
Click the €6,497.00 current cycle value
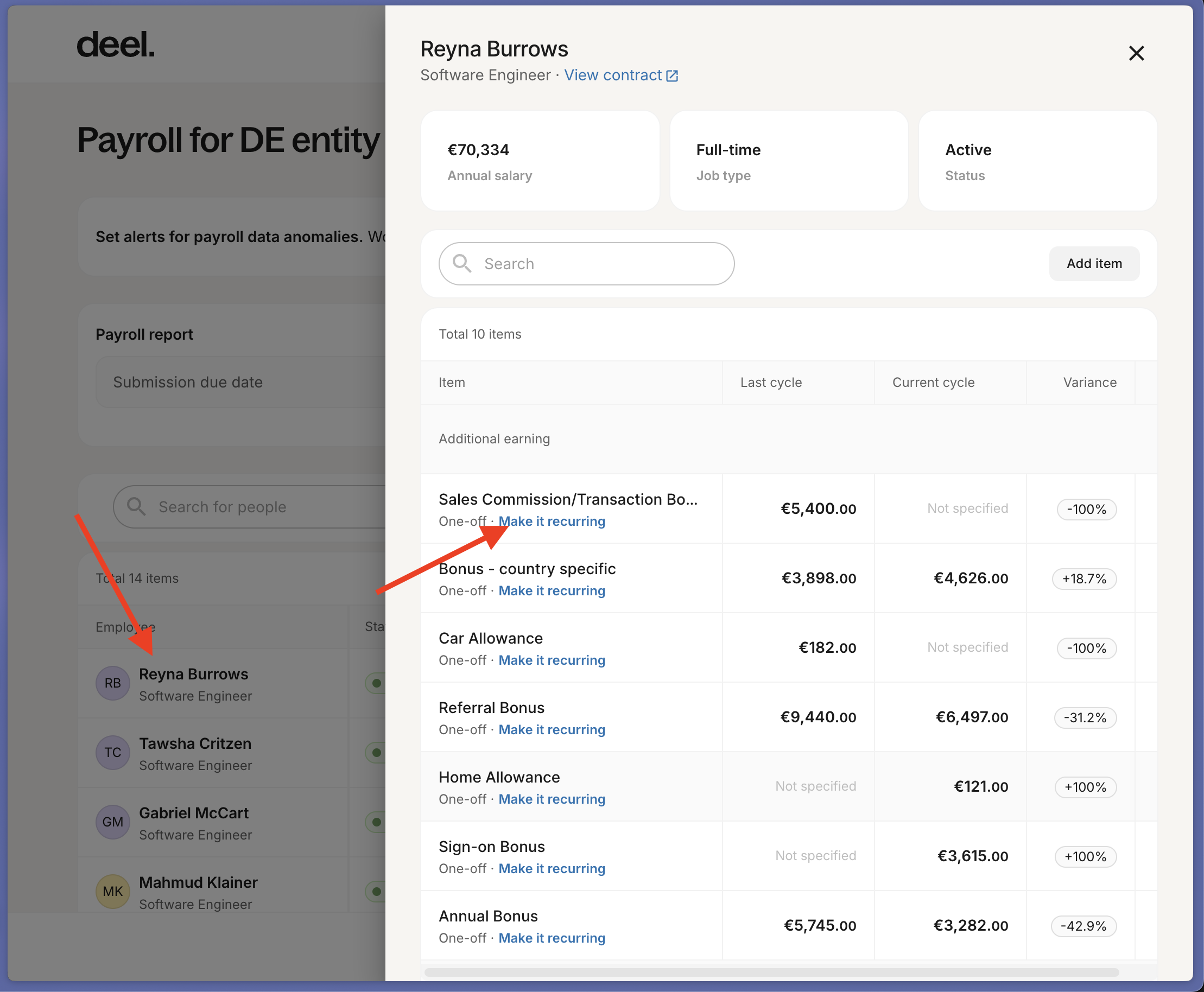pos(972,717)
